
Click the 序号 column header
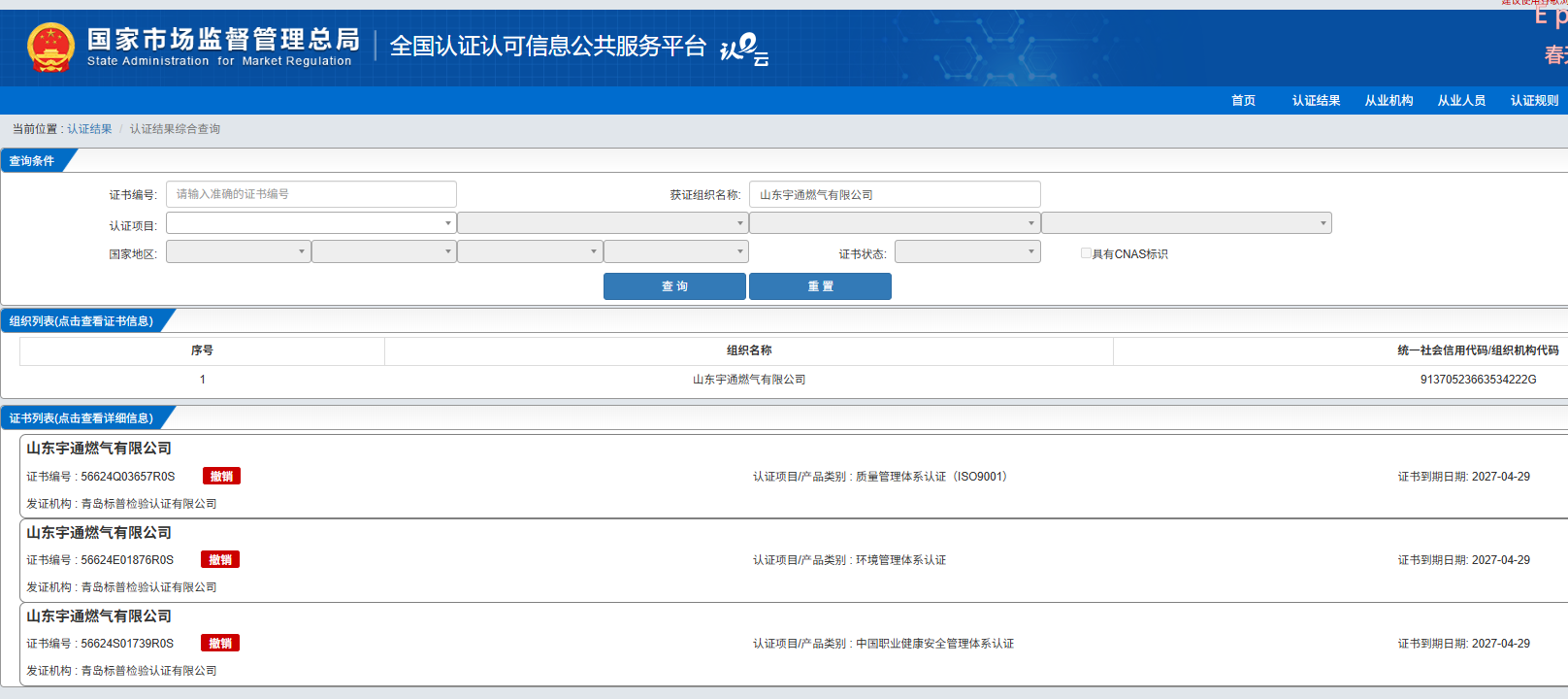coord(202,350)
